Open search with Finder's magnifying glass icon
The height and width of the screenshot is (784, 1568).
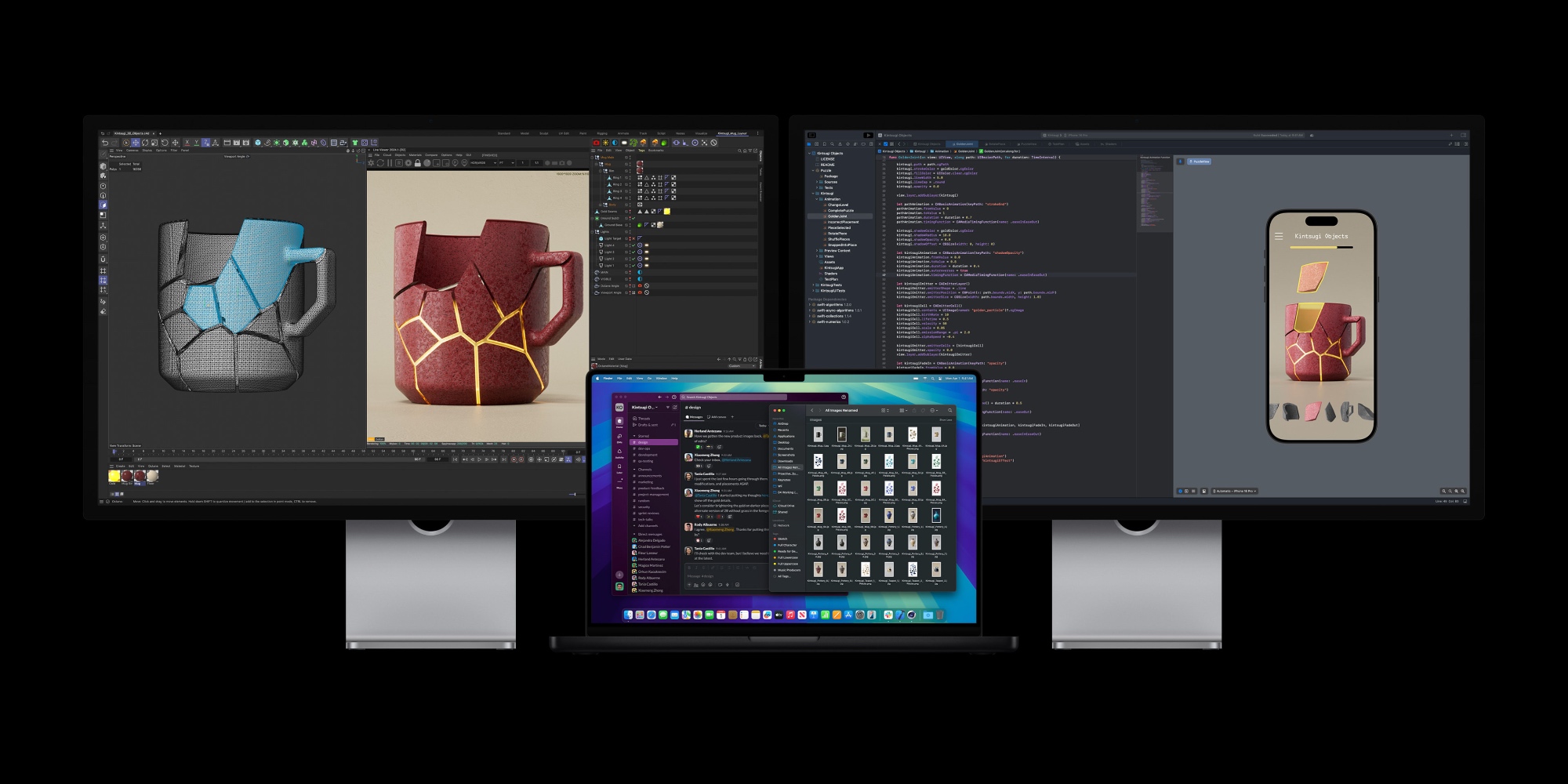pyautogui.click(x=950, y=411)
